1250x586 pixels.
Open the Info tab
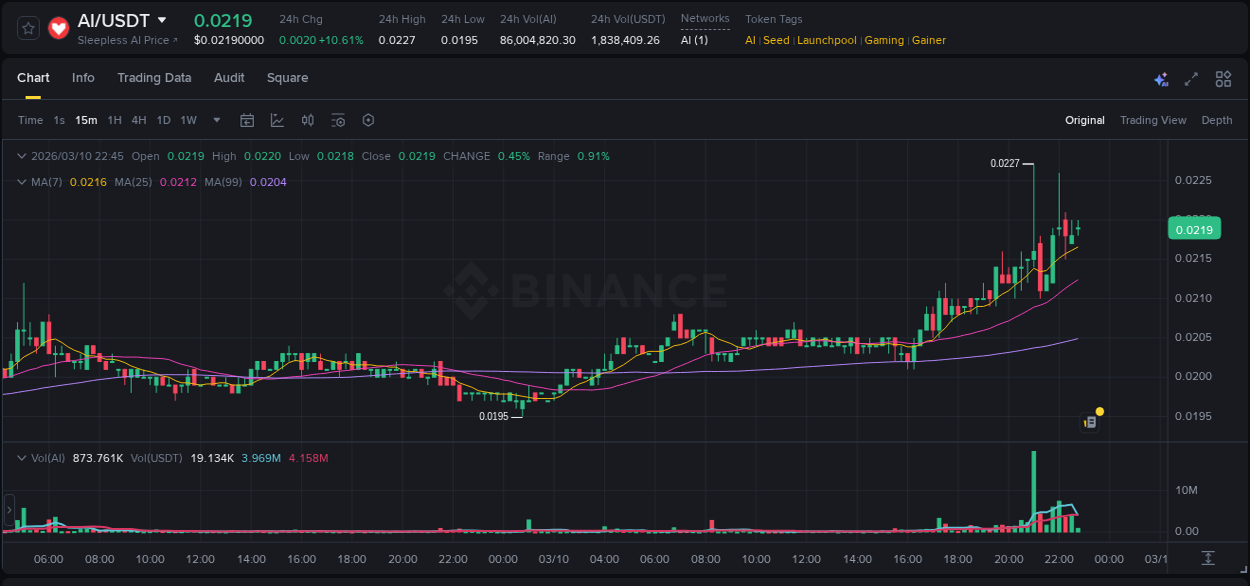click(83, 78)
